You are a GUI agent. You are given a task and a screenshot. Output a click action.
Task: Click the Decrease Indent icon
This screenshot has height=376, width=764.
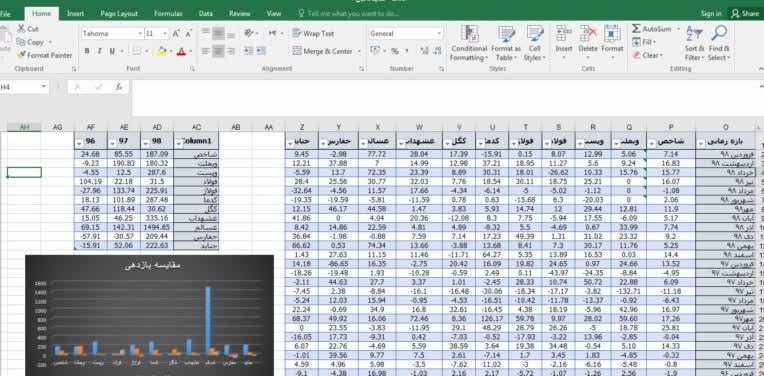coord(249,51)
